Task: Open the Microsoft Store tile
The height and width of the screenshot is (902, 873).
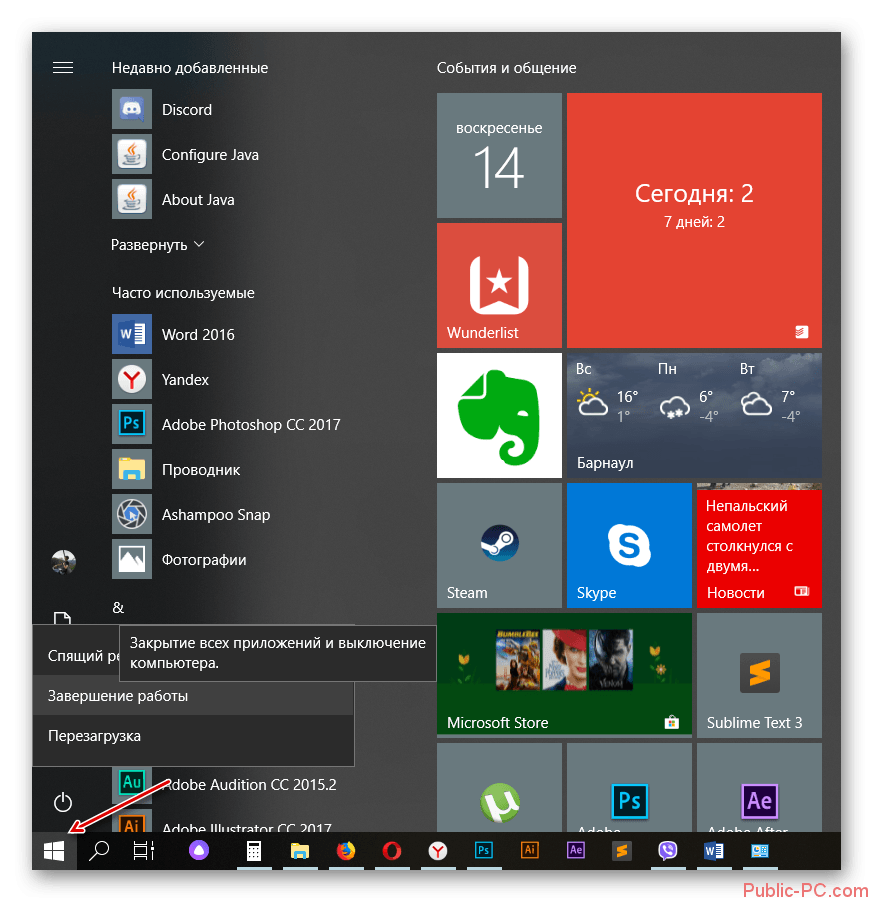Action: (564, 675)
